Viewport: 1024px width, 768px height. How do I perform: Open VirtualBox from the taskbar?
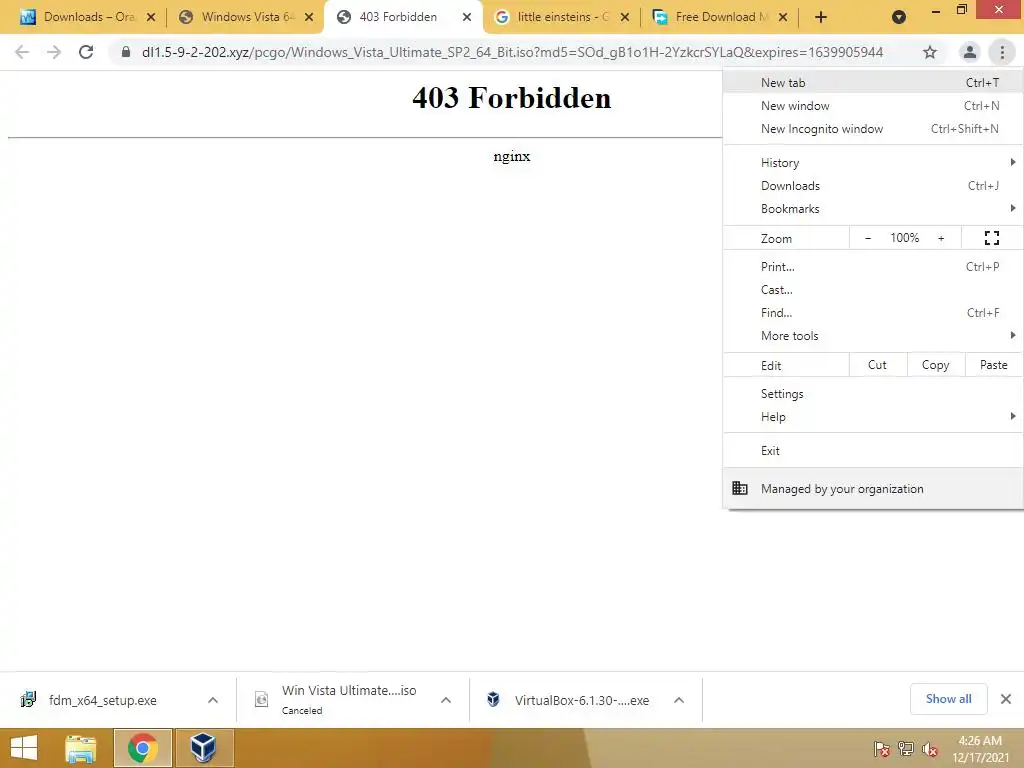[204, 748]
